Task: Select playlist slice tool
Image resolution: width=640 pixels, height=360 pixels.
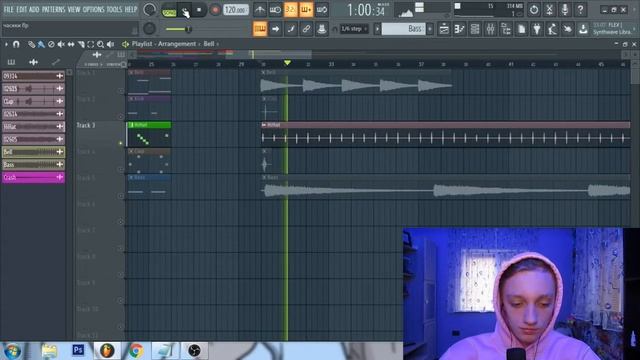Action: click(81, 44)
